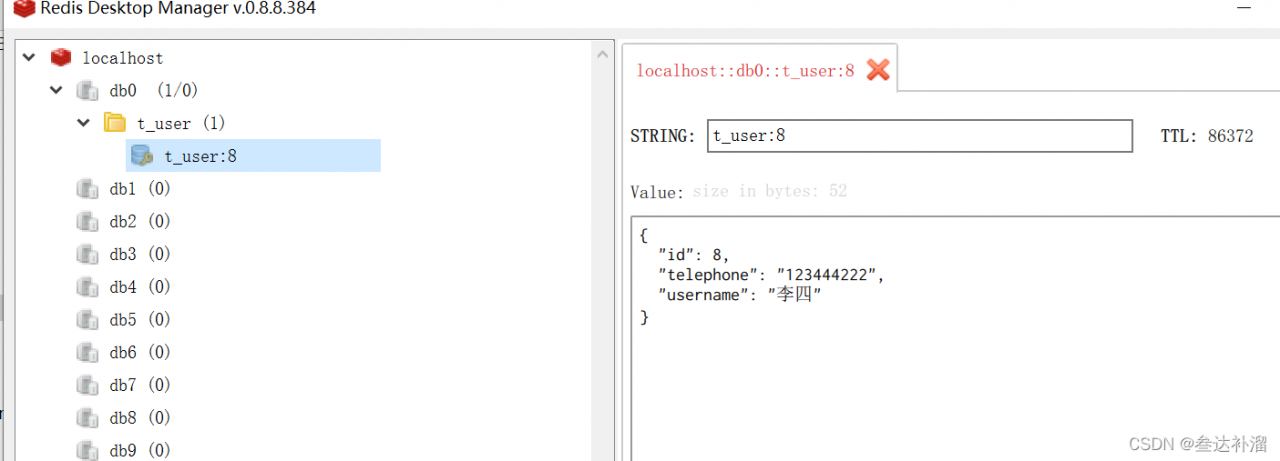Click the db5 database icon
Screen dimensions: 1280x461
(88, 319)
